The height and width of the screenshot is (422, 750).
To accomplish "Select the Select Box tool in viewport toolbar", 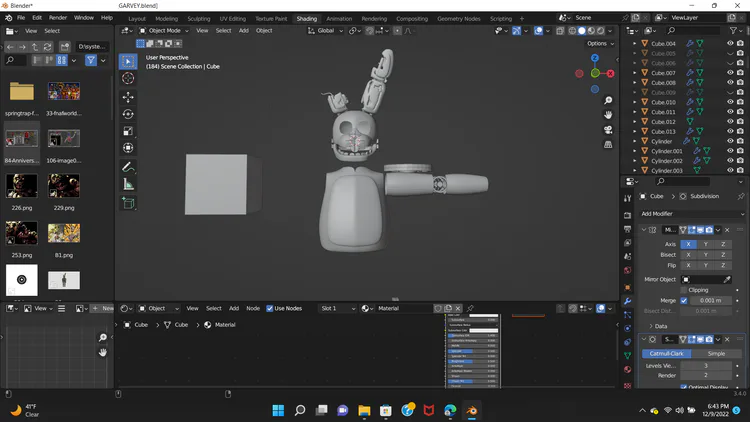I will pyautogui.click(x=128, y=61).
